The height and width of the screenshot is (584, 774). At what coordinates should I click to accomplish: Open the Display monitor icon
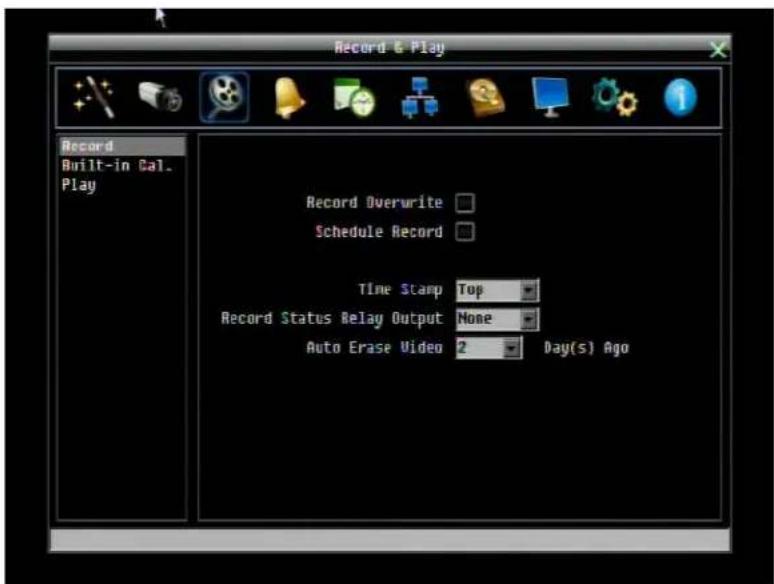click(x=550, y=97)
